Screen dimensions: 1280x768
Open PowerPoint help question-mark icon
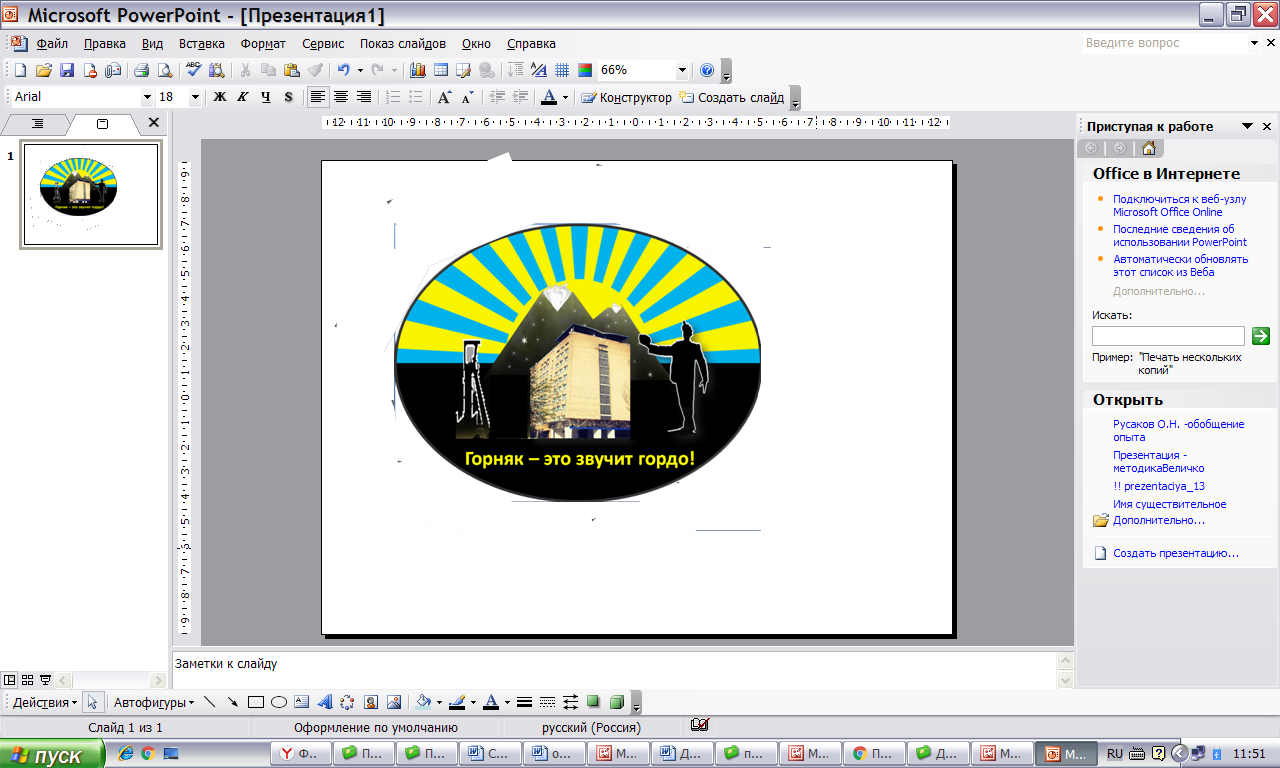(707, 70)
